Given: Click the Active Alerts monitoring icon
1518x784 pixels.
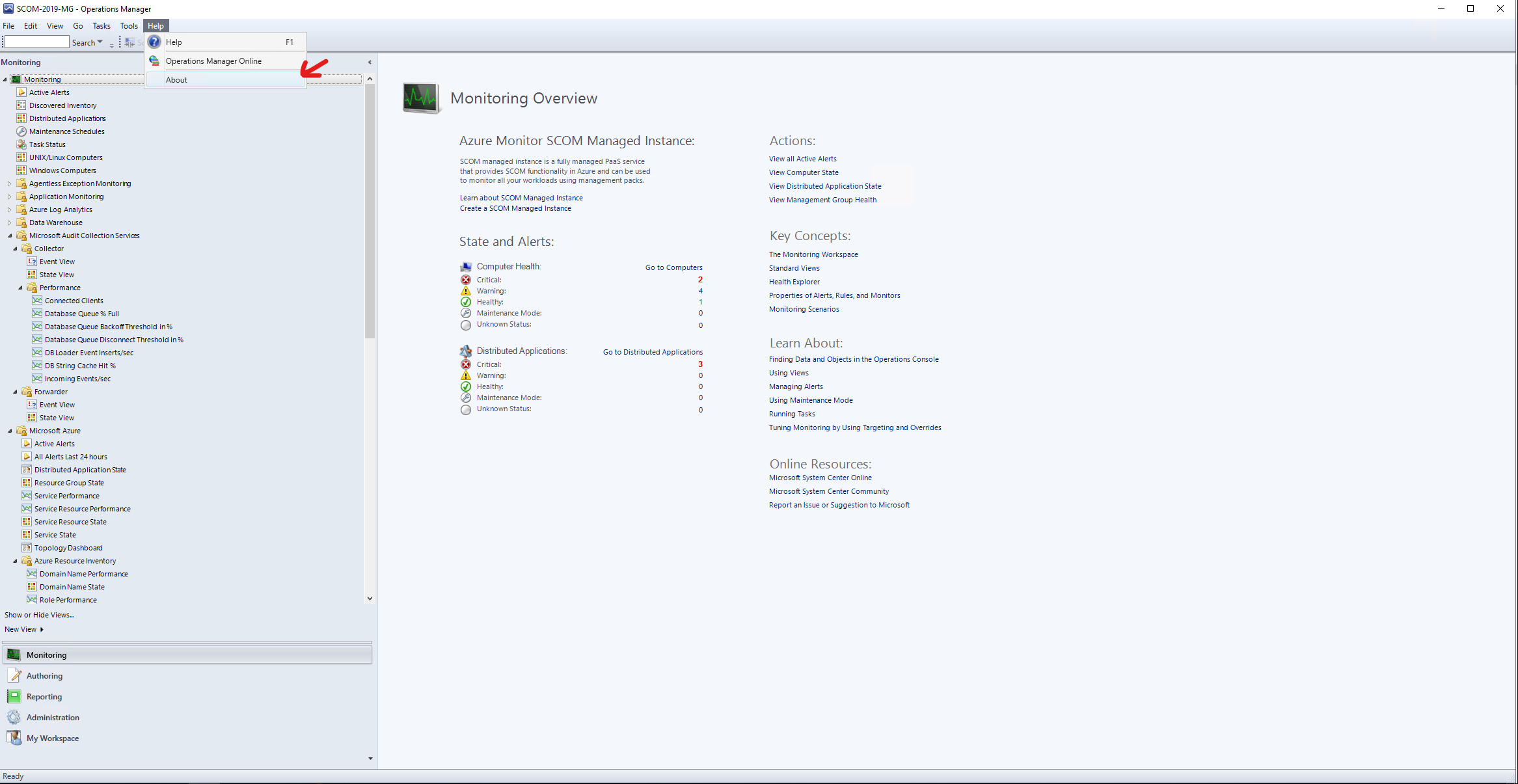Looking at the screenshot, I should [x=22, y=92].
